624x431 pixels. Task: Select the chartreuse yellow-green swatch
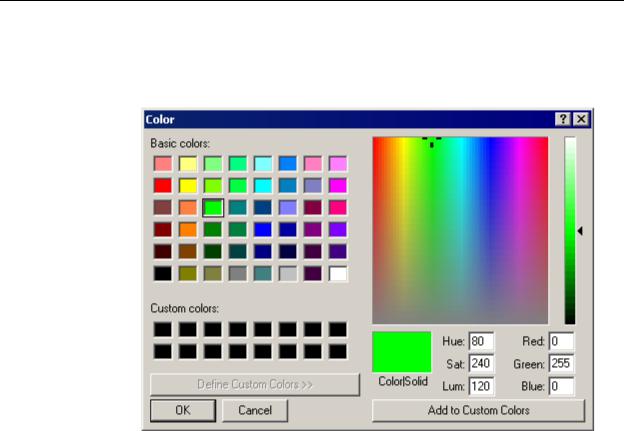(213, 185)
